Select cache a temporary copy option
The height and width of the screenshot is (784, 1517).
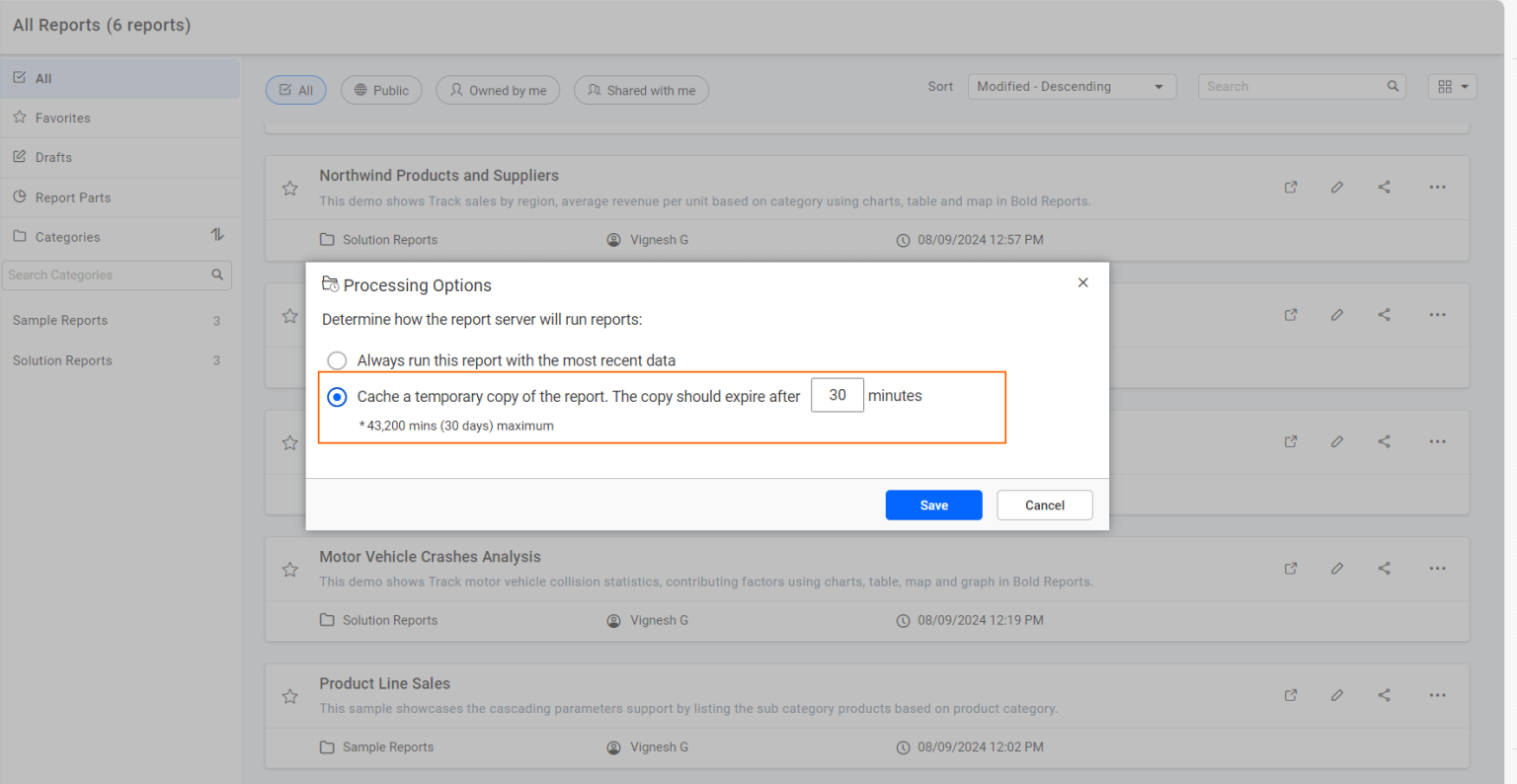tap(337, 396)
